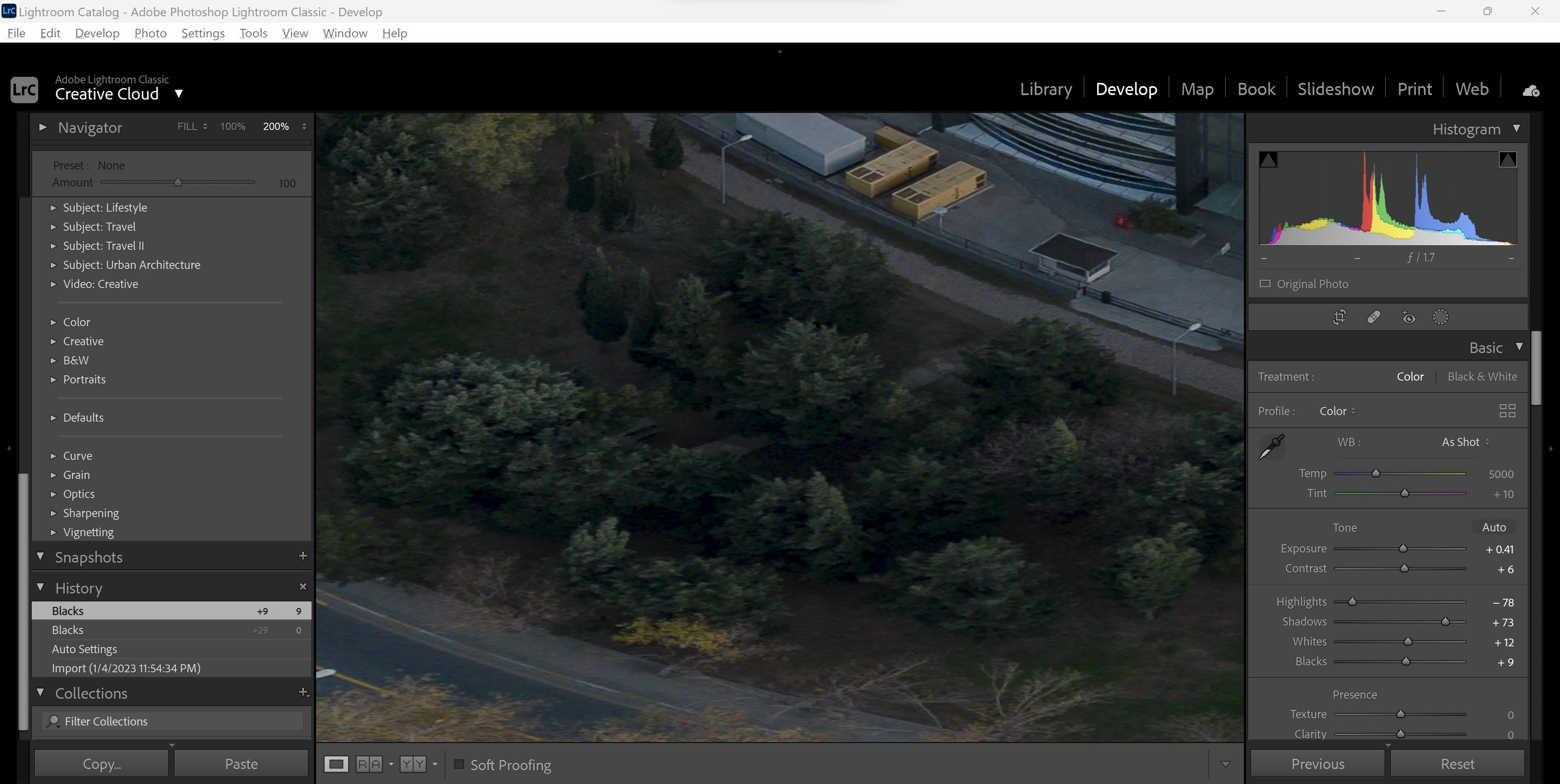
Task: Click the Auto tone button
Action: 1493,527
